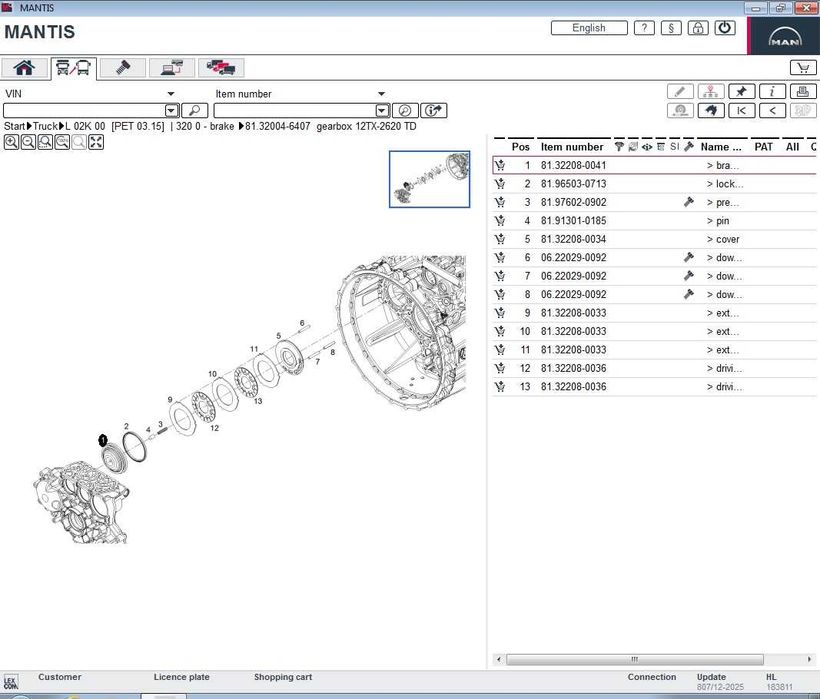Image resolution: width=820 pixels, height=699 pixels.
Task: Expand the 'bra...' name in row 1
Action: [x=723, y=166]
